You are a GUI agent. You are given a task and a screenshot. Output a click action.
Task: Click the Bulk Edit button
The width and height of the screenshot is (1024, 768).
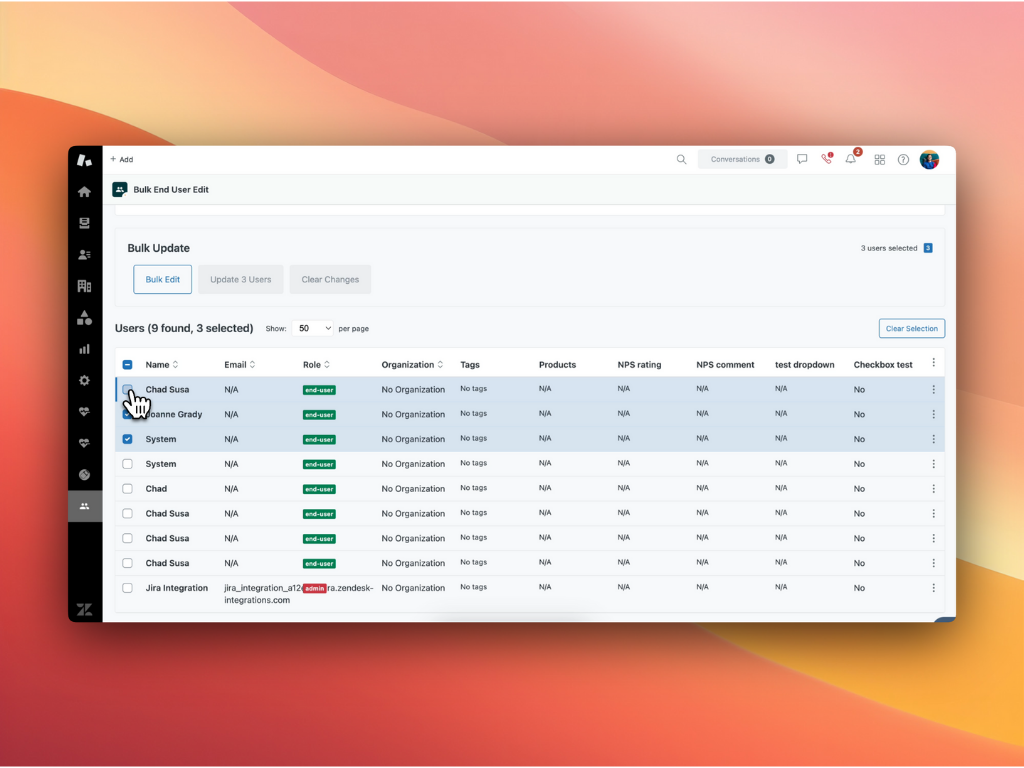162,279
